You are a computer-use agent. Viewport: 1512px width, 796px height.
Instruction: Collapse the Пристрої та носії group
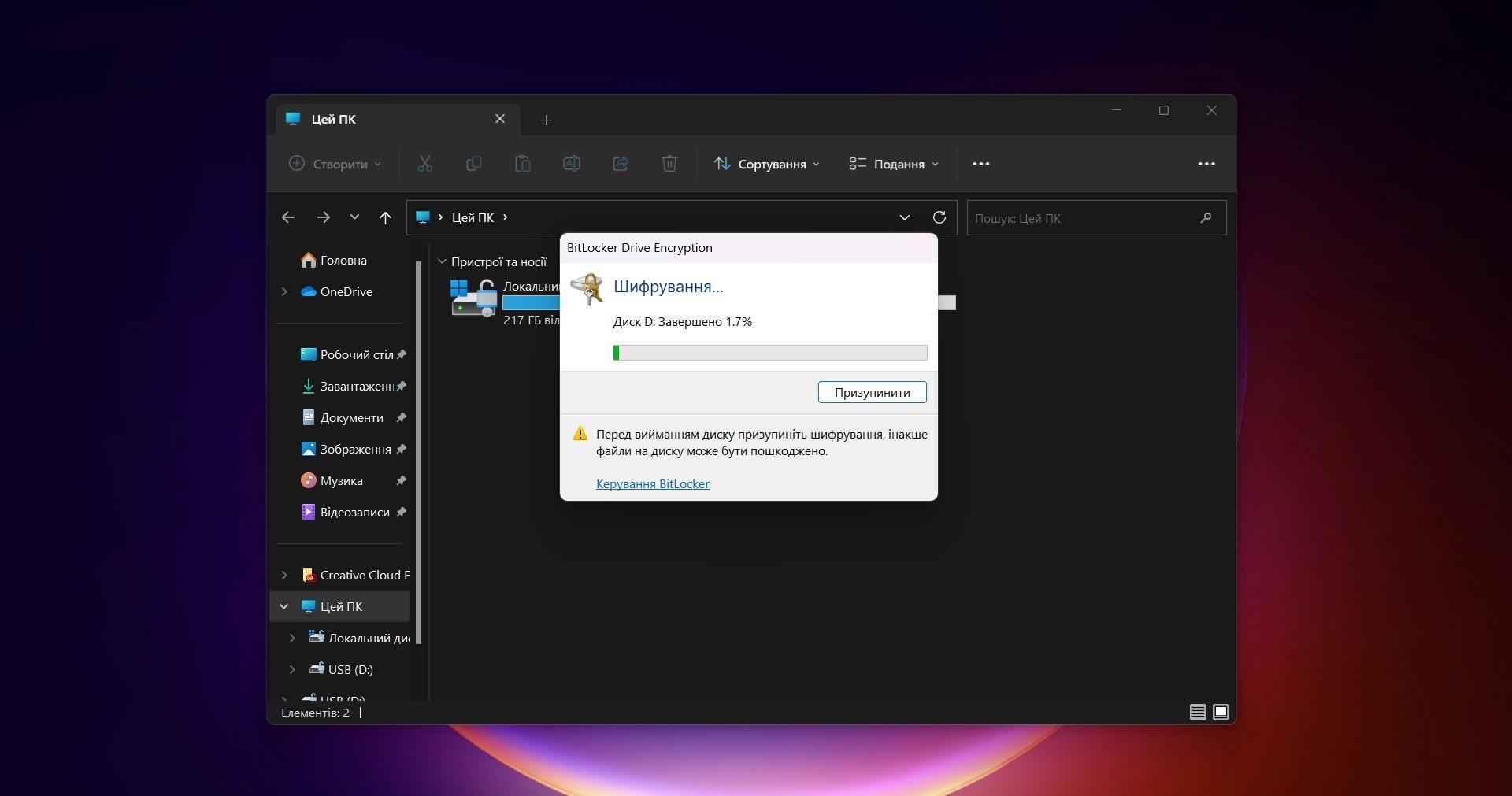point(442,261)
